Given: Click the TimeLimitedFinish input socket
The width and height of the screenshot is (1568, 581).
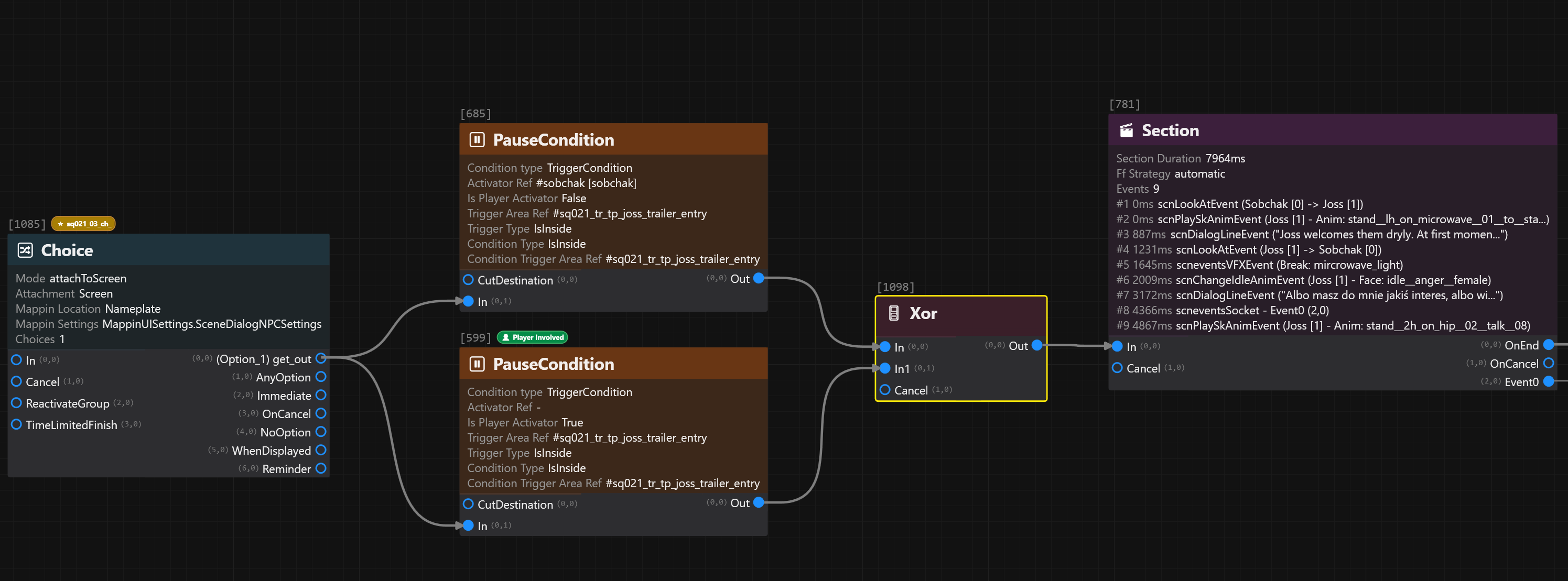Looking at the screenshot, I should (16, 424).
